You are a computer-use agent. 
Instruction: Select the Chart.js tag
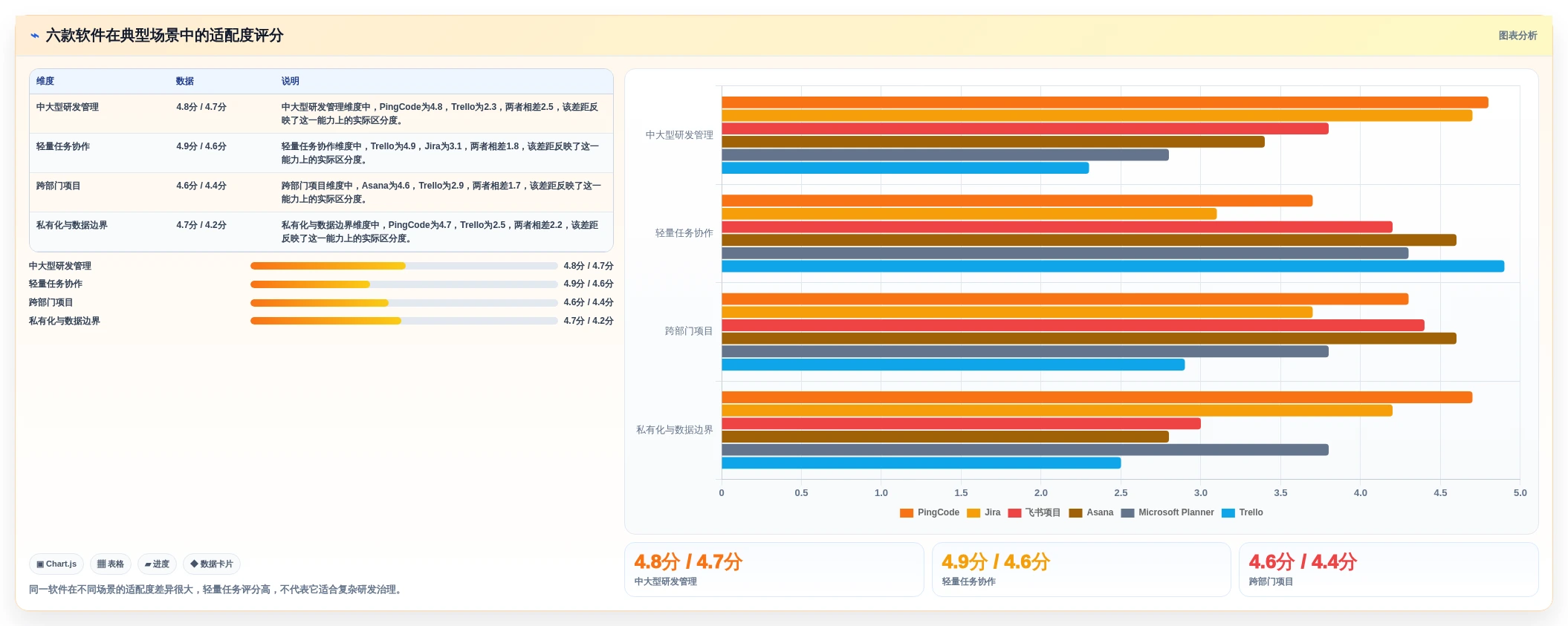[56, 564]
